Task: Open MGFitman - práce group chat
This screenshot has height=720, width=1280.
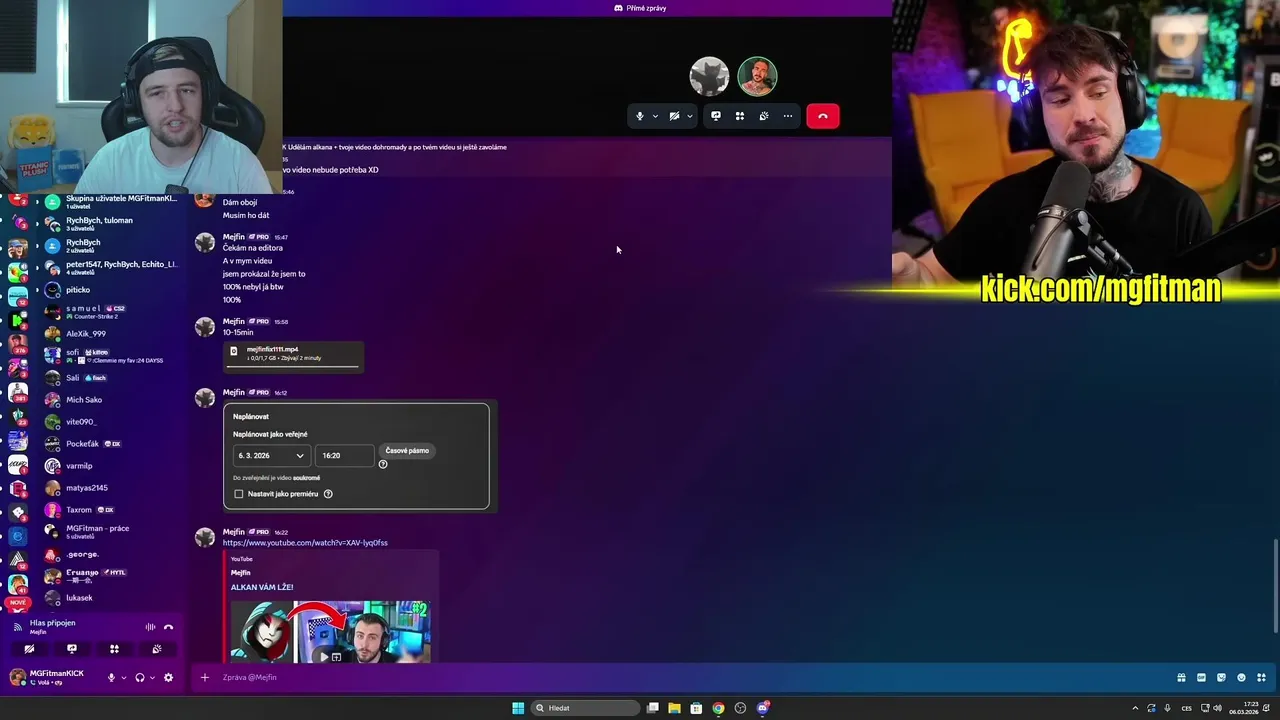Action: (x=110, y=531)
